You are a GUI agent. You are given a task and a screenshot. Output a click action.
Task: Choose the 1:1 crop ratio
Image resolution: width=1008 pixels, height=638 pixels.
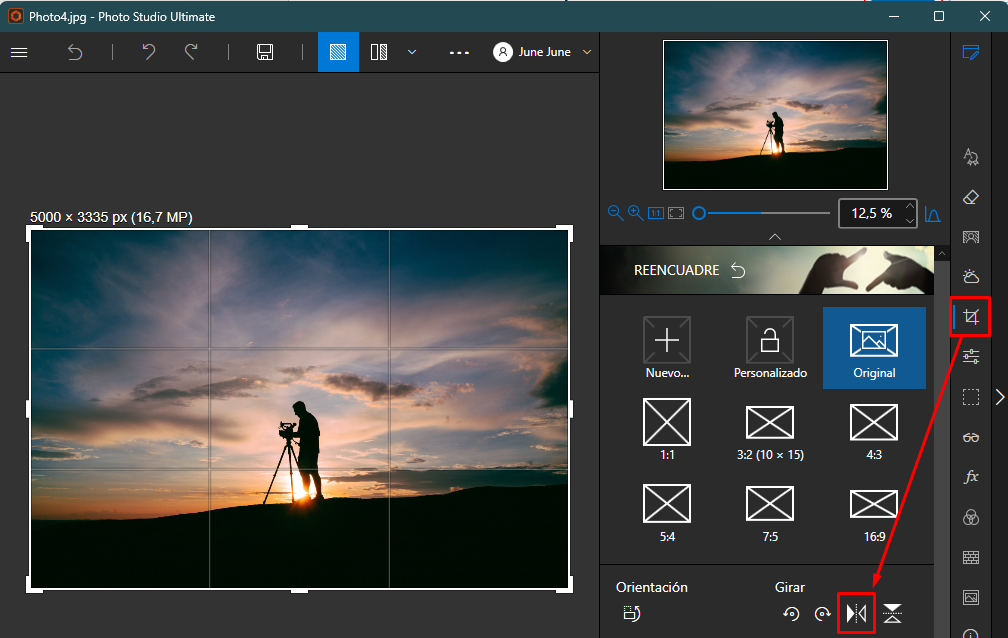click(667, 429)
